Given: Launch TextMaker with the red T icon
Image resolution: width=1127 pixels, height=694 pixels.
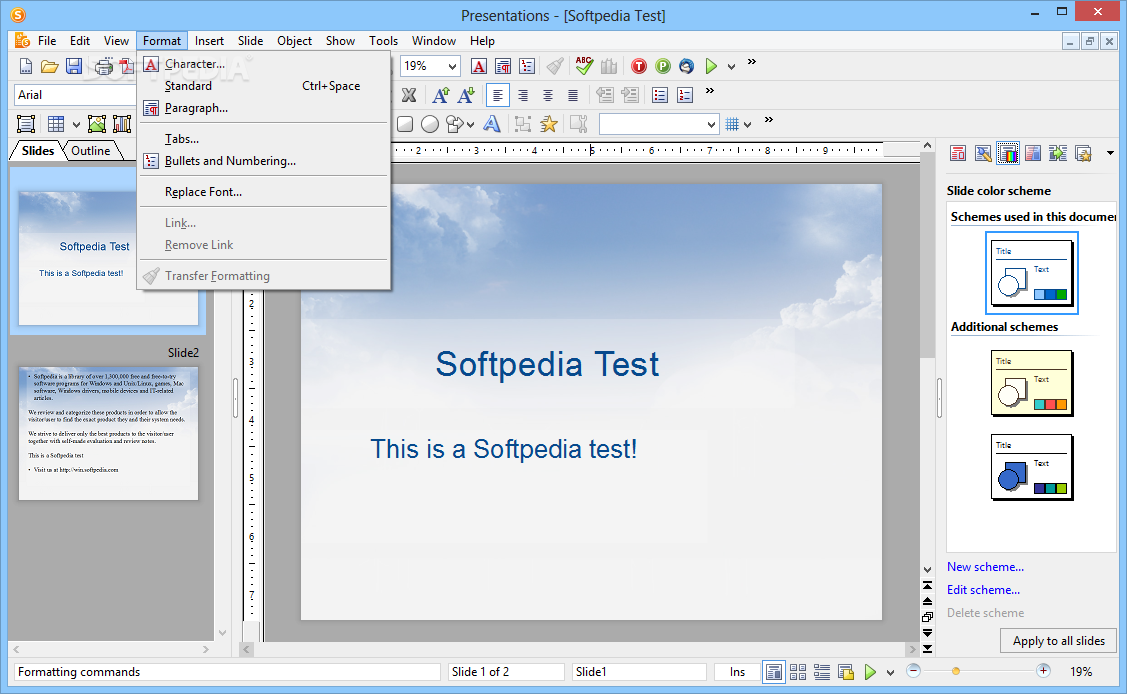Looking at the screenshot, I should pos(638,66).
